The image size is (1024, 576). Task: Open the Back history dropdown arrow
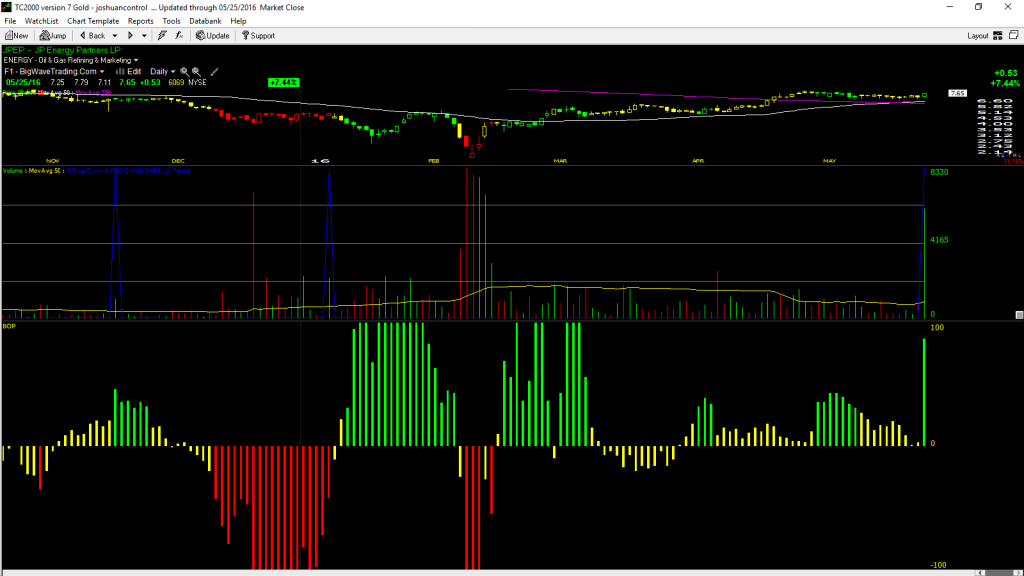(115, 36)
